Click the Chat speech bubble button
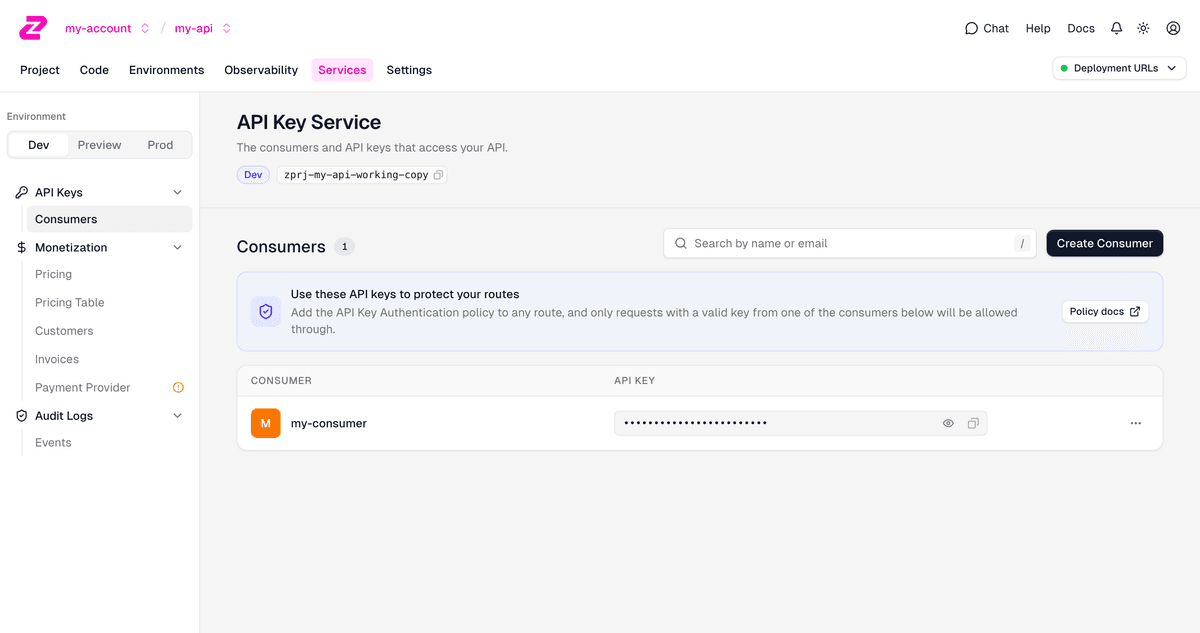1200x633 pixels. click(x=987, y=28)
